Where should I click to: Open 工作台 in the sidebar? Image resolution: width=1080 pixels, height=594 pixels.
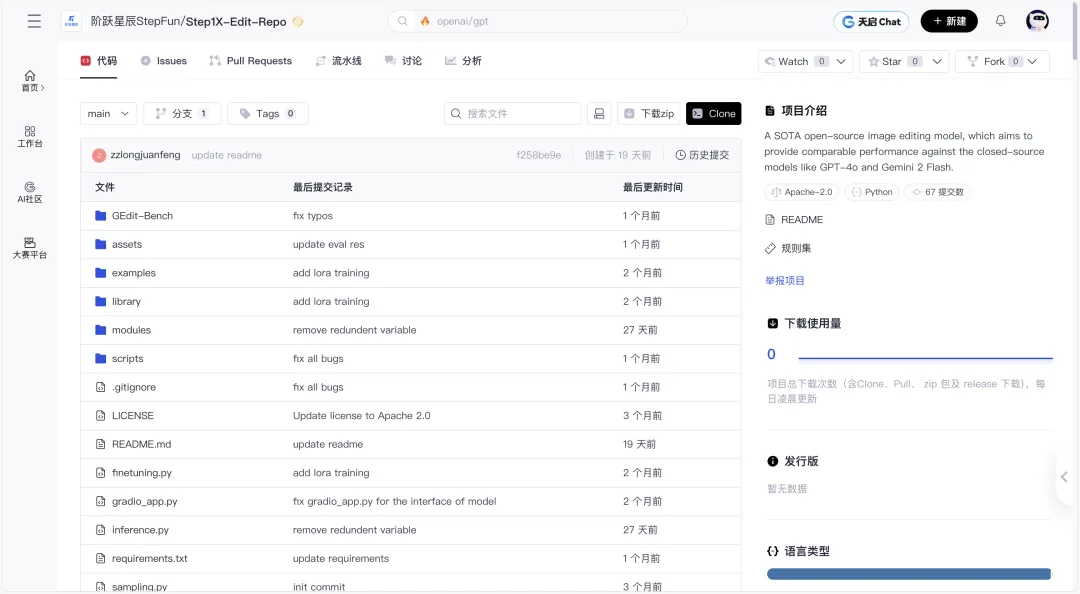point(30,136)
